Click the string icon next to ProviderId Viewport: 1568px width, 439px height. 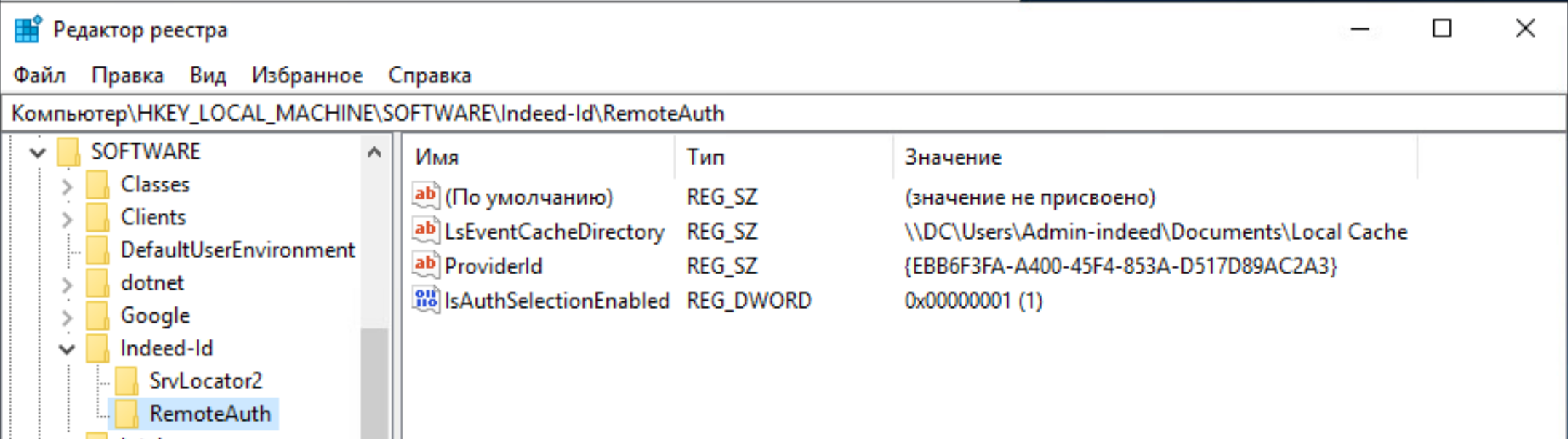coord(425,265)
